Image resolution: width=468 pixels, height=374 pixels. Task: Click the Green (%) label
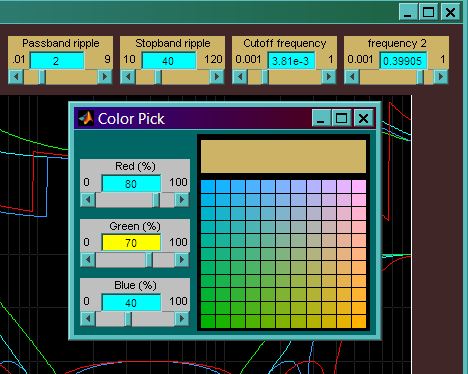point(135,226)
